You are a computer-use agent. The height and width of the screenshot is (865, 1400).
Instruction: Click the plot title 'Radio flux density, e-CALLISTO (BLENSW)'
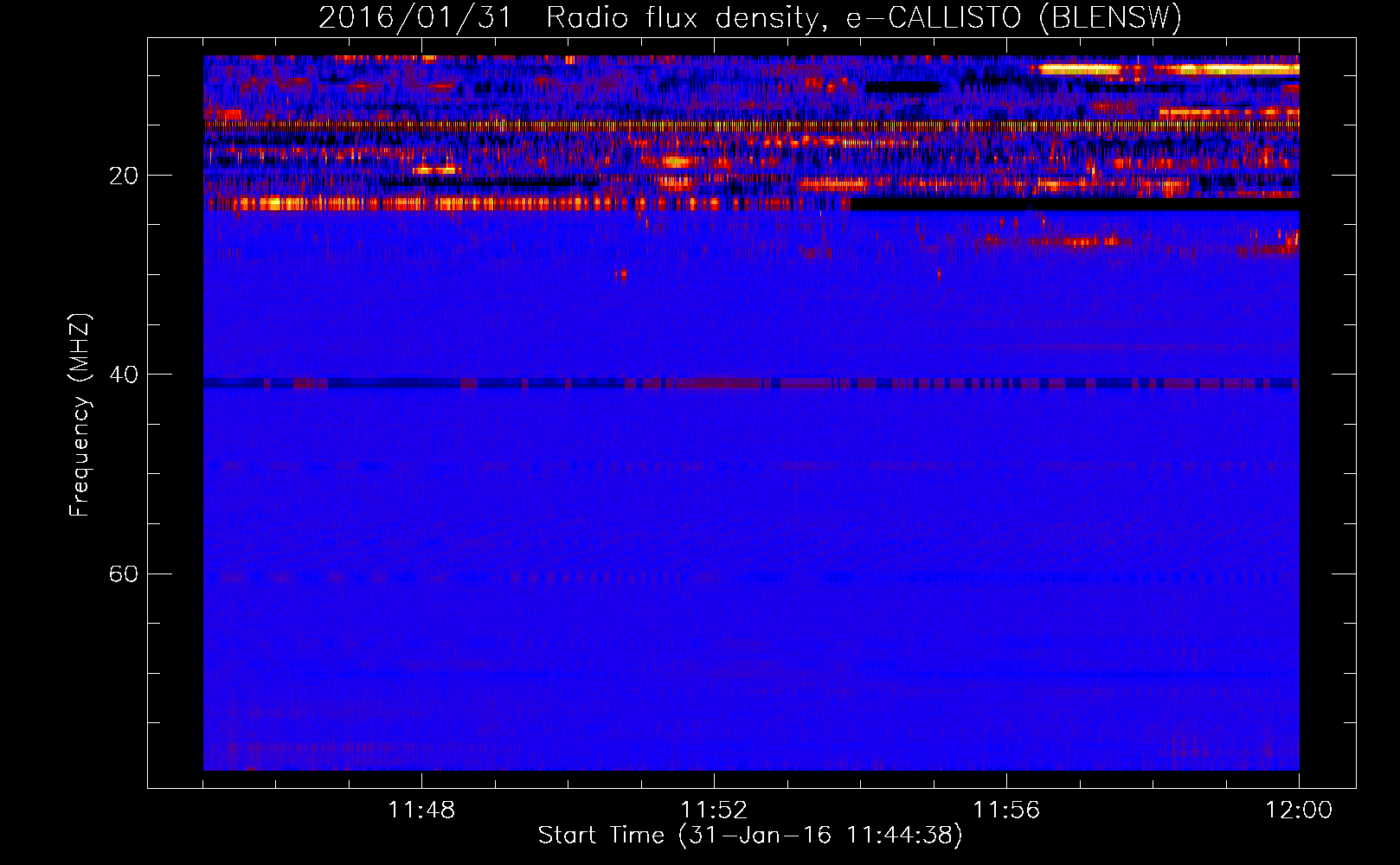click(x=864, y=18)
